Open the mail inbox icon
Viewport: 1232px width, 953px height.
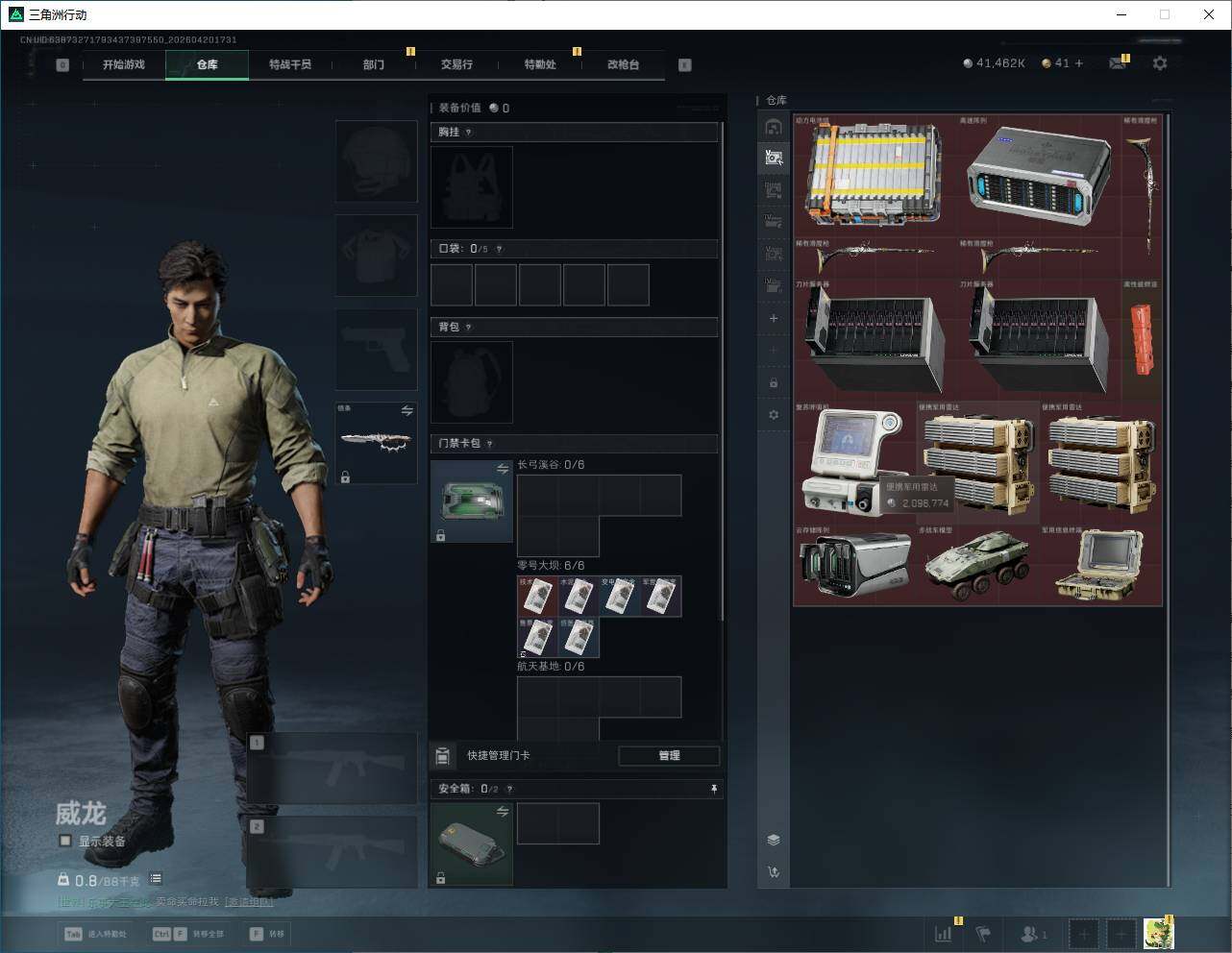[1117, 63]
